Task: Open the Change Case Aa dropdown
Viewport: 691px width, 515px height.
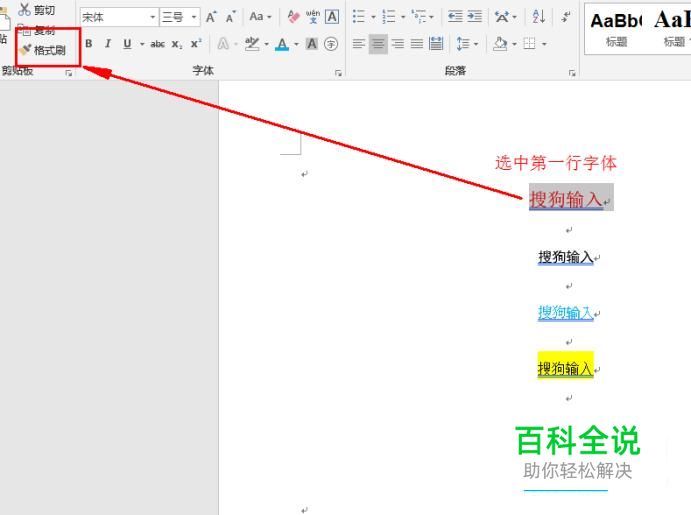Action: pos(260,17)
